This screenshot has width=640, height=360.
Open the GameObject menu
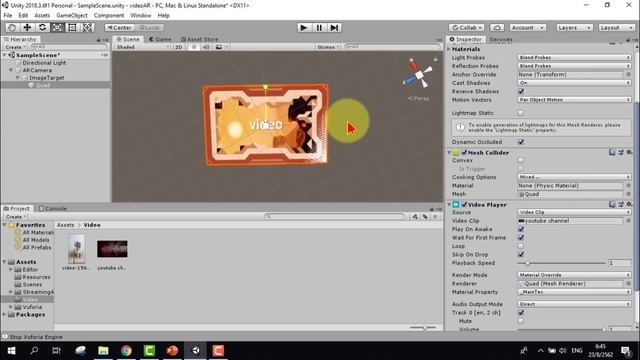click(72, 16)
